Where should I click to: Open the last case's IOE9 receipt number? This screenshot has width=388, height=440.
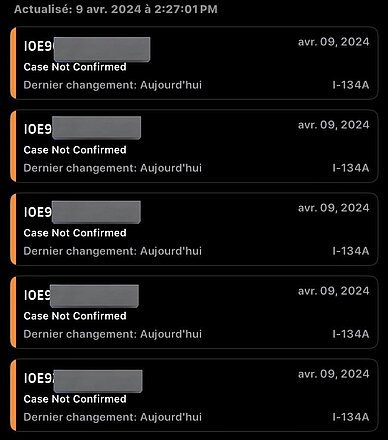83,379
